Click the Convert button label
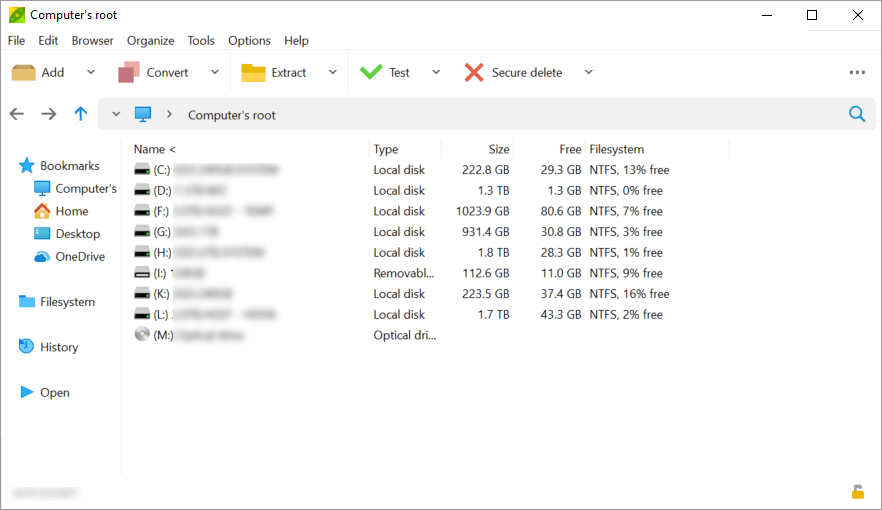The image size is (882, 510). click(x=167, y=73)
